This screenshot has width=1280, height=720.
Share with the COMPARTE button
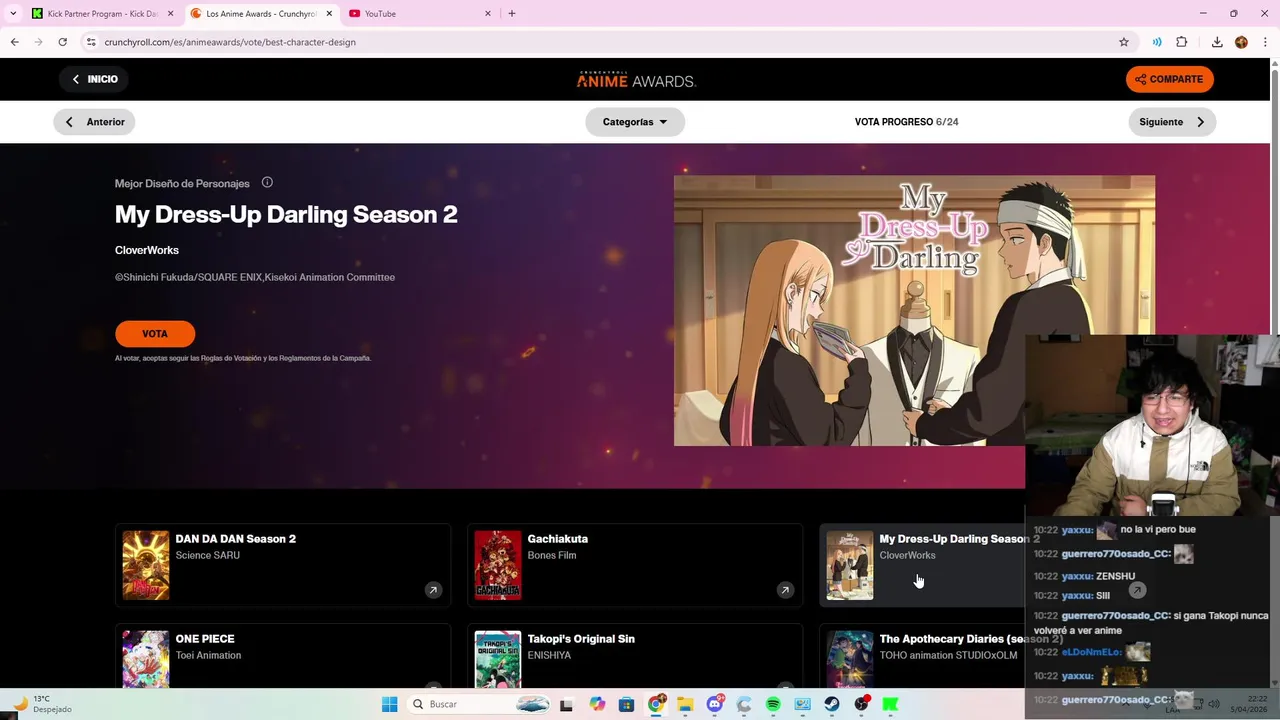click(x=1169, y=79)
